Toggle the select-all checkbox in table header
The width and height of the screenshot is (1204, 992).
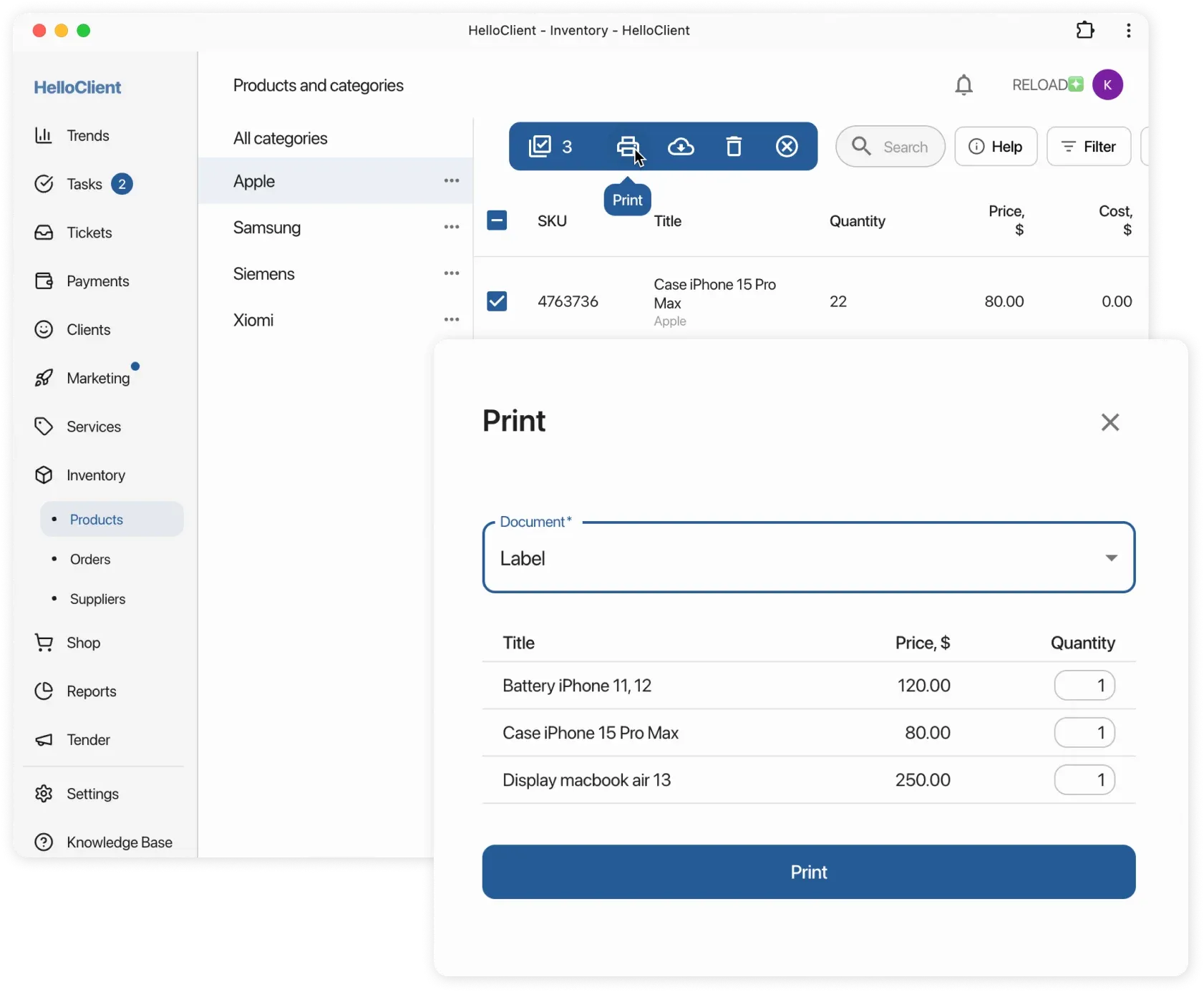[x=497, y=220]
